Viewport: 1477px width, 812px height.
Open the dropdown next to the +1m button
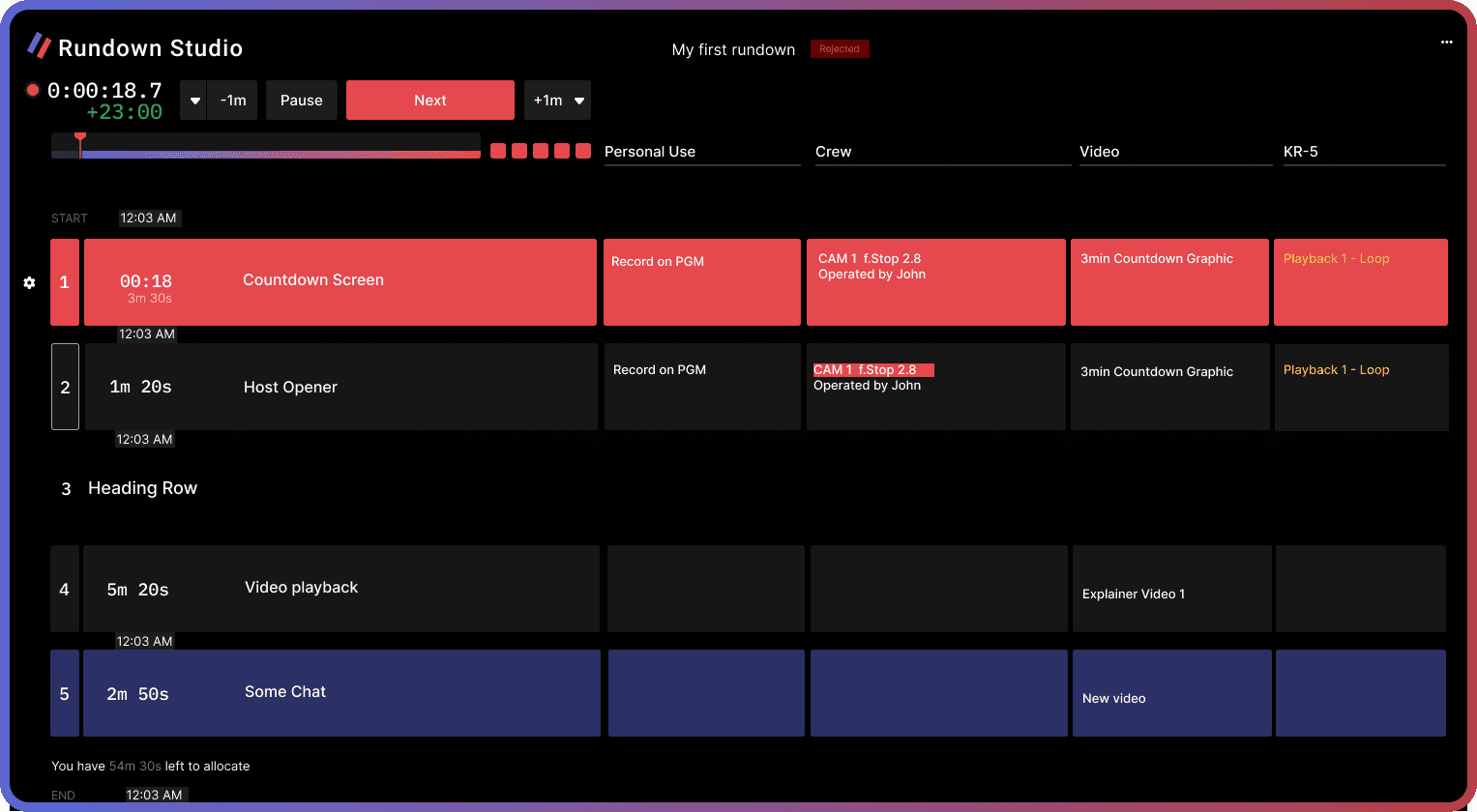pos(577,100)
